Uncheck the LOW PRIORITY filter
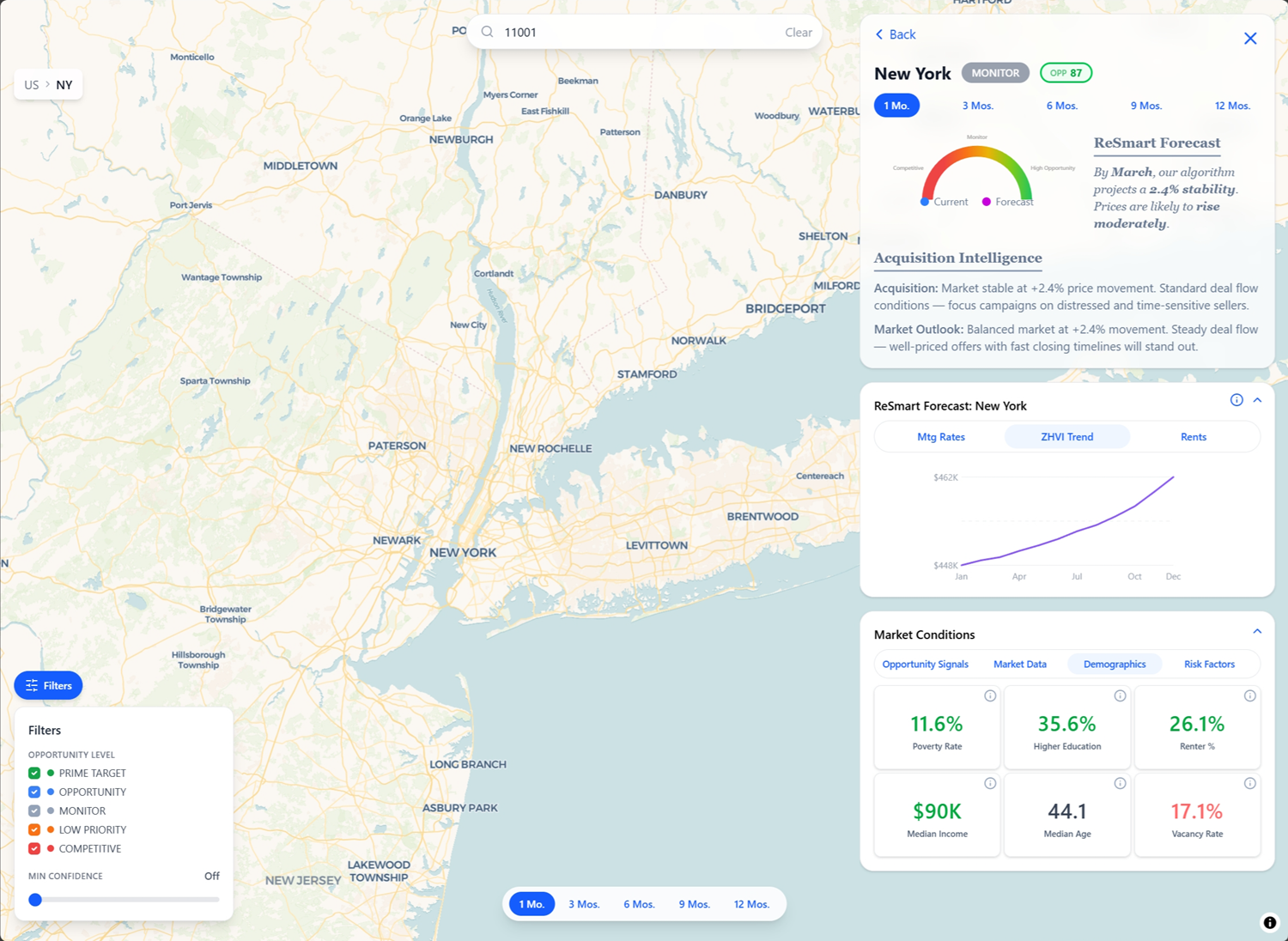The height and width of the screenshot is (941, 1288). tap(34, 829)
